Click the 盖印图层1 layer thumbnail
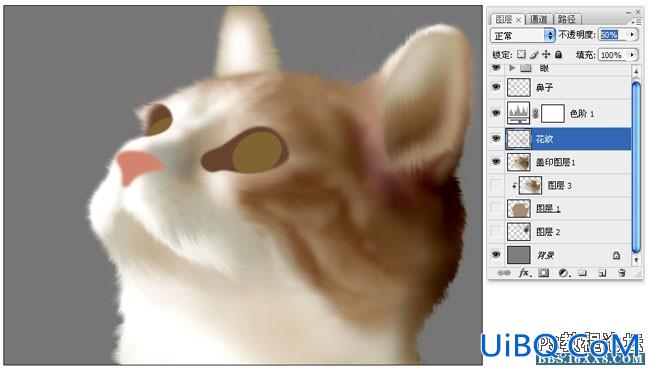The image size is (650, 370). 518,162
